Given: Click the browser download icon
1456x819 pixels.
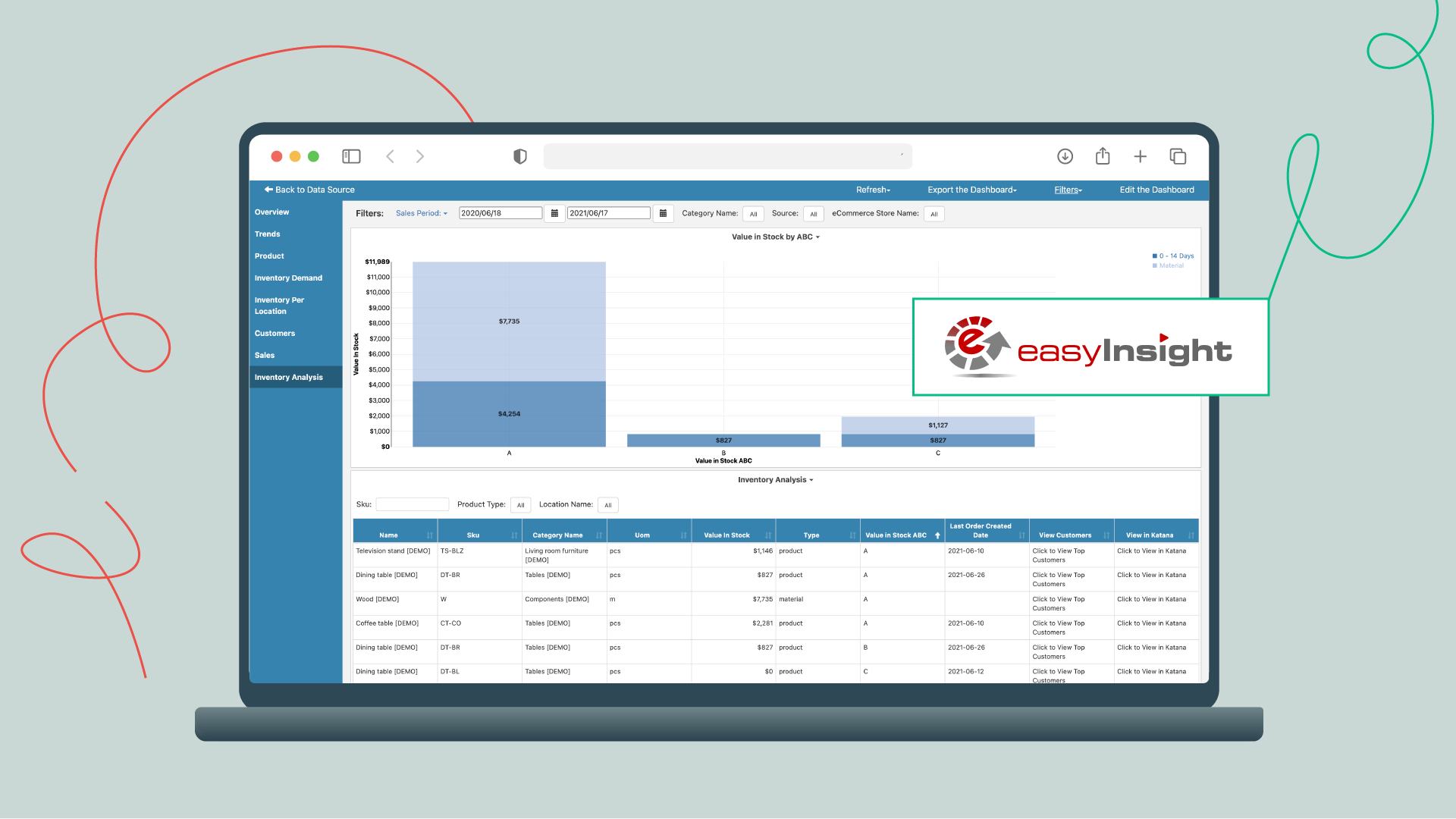Looking at the screenshot, I should [1065, 156].
